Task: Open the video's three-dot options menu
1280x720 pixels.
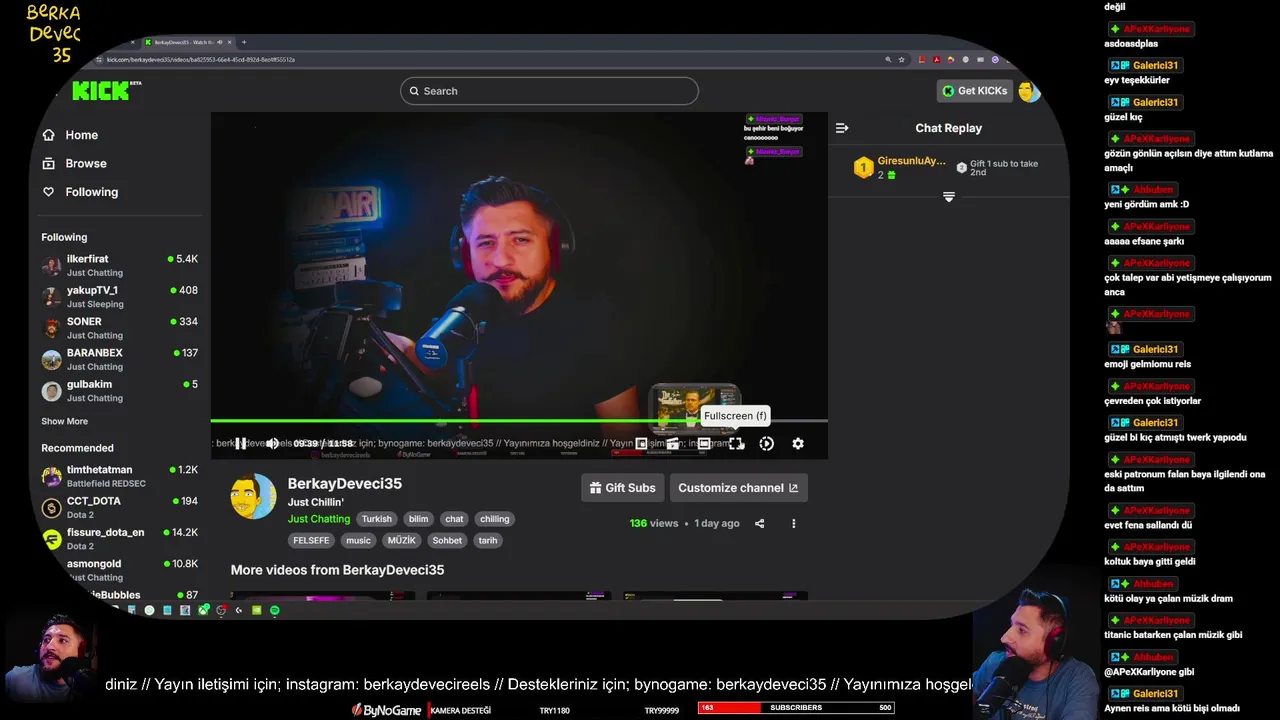Action: click(794, 523)
